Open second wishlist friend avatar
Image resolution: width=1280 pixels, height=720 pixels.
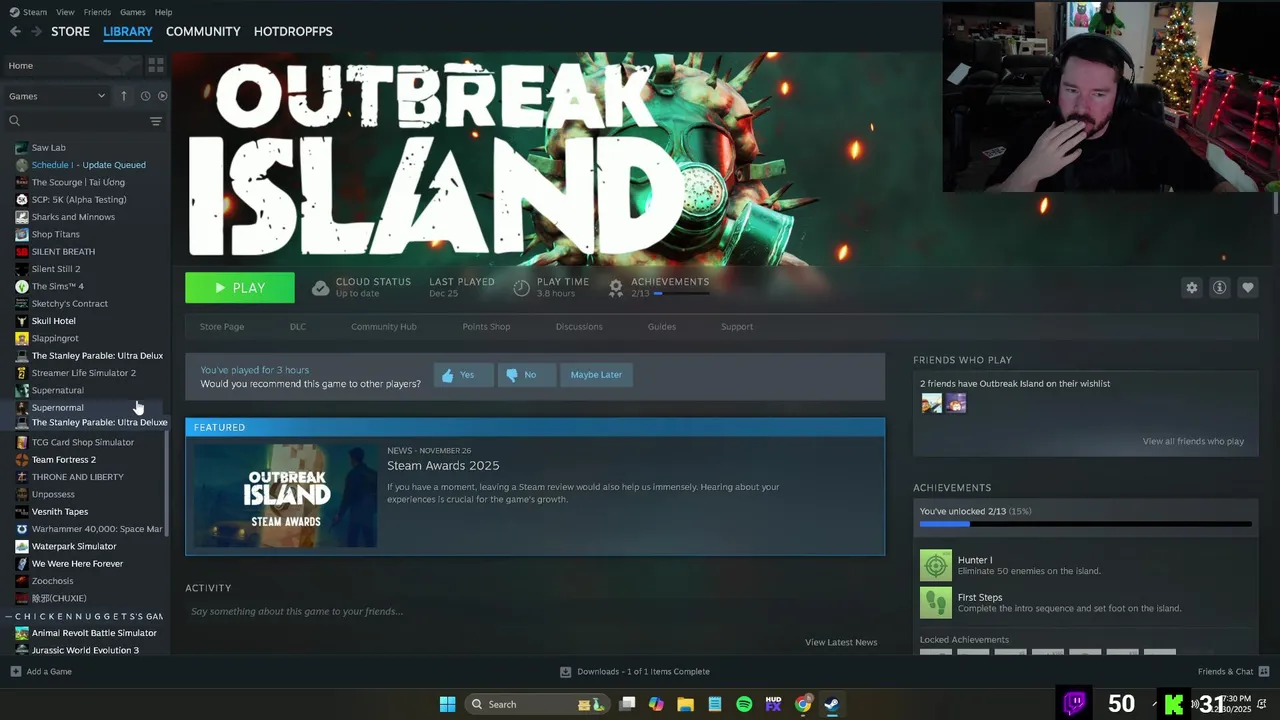956,403
